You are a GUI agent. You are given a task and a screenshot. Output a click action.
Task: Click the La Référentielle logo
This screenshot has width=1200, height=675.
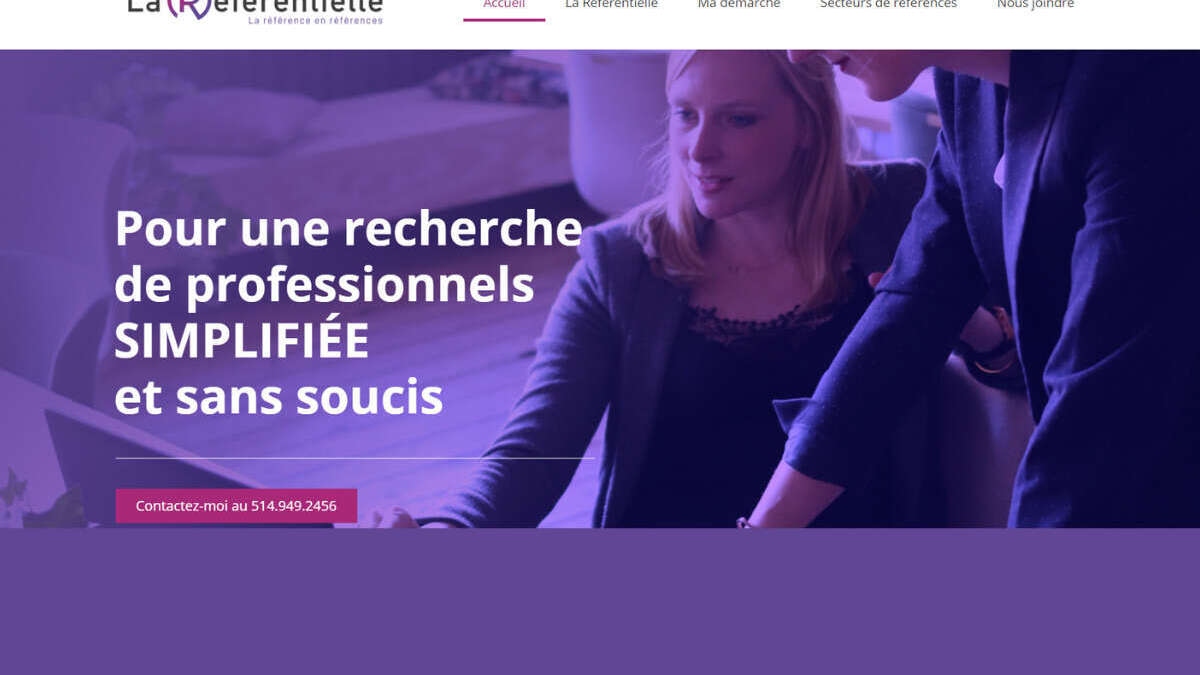pyautogui.click(x=255, y=11)
